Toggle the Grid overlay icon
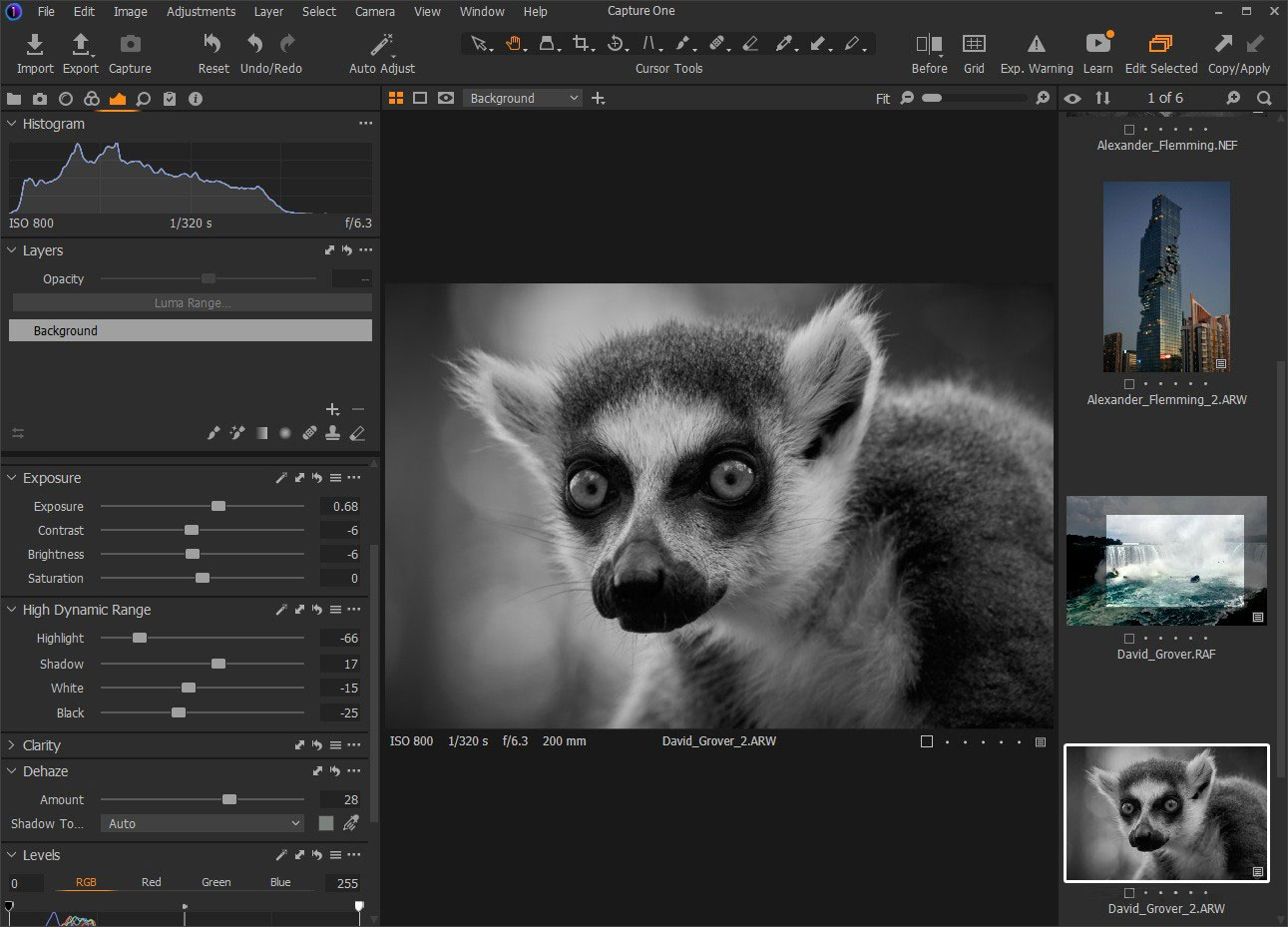 click(974, 44)
